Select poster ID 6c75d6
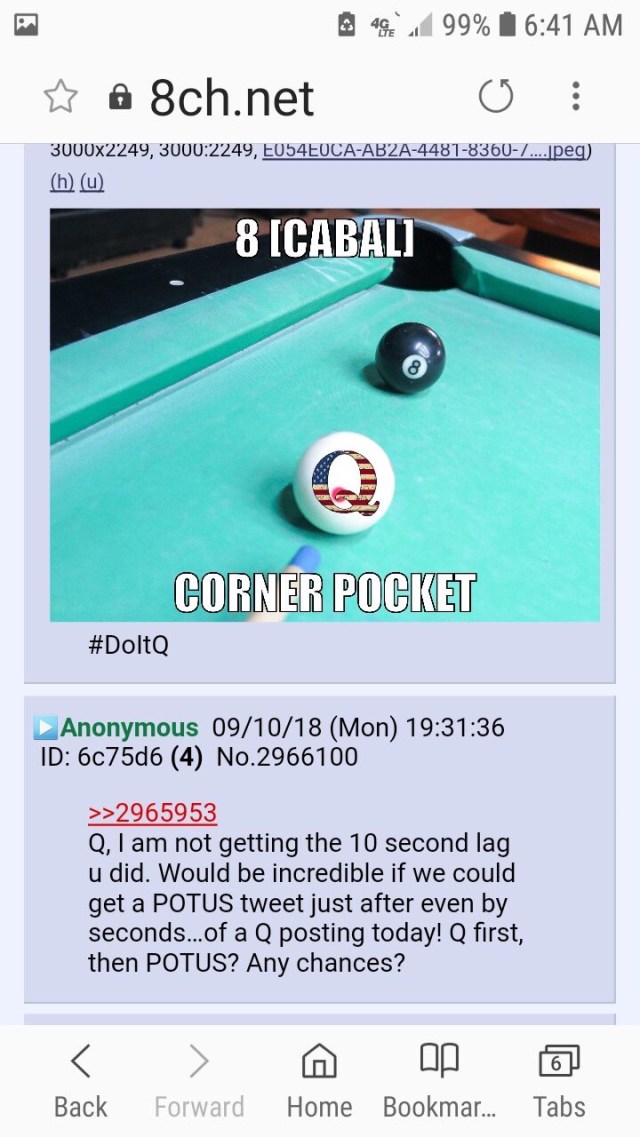The height and width of the screenshot is (1137, 640). tap(102, 757)
